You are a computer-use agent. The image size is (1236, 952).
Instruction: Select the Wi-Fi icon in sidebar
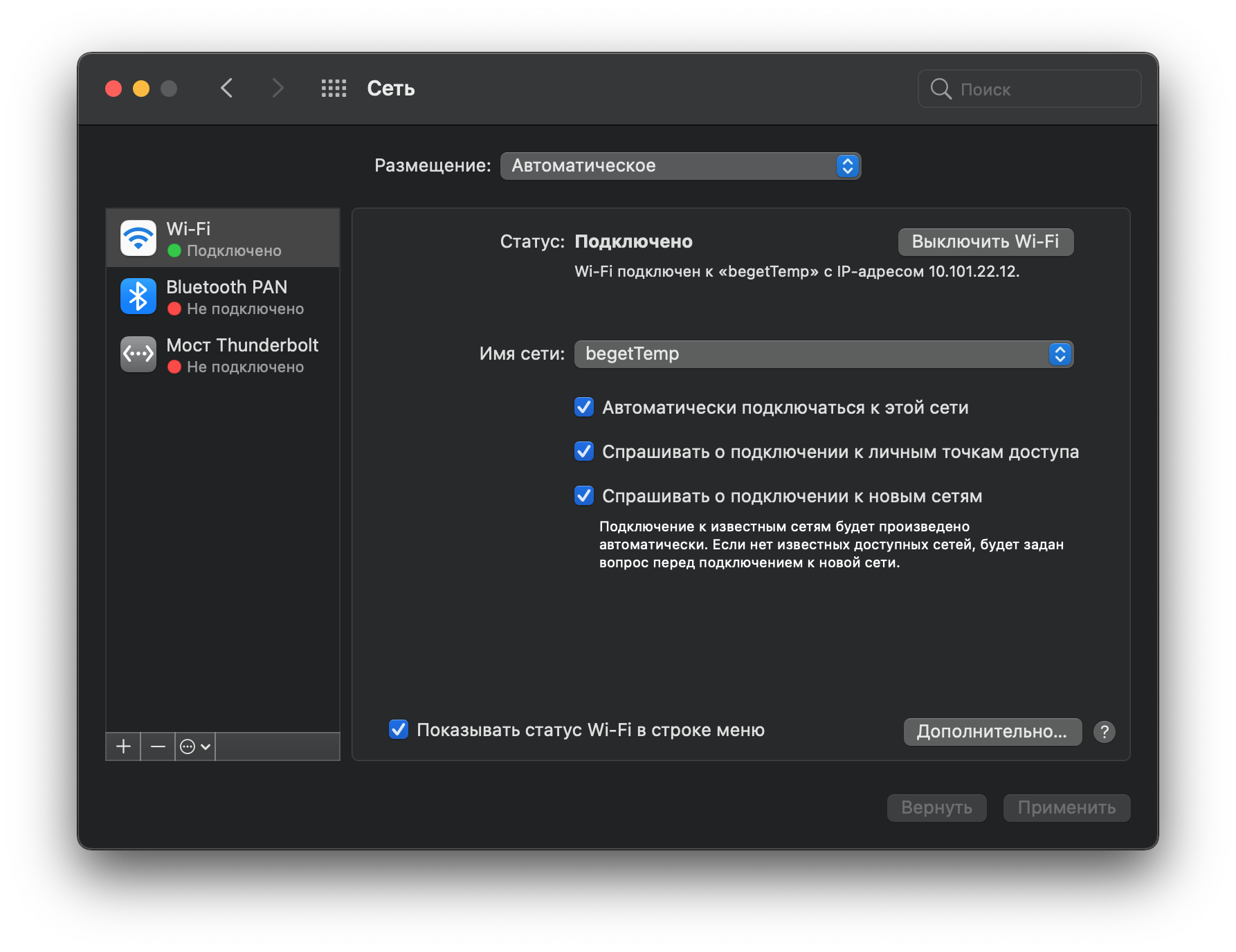click(138, 238)
